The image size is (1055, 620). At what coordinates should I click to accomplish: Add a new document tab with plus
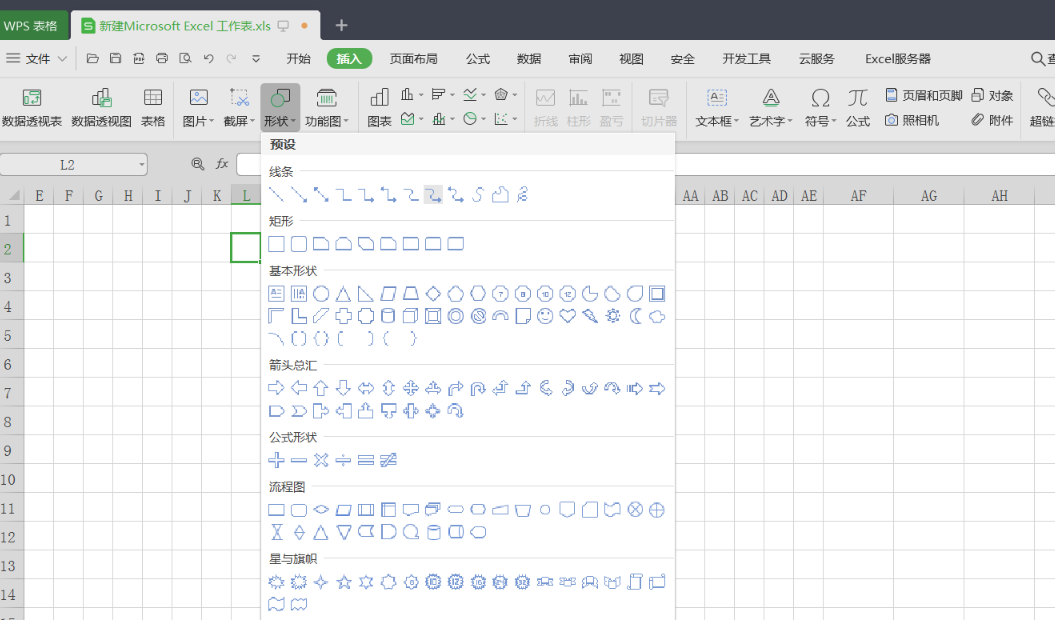click(x=341, y=26)
